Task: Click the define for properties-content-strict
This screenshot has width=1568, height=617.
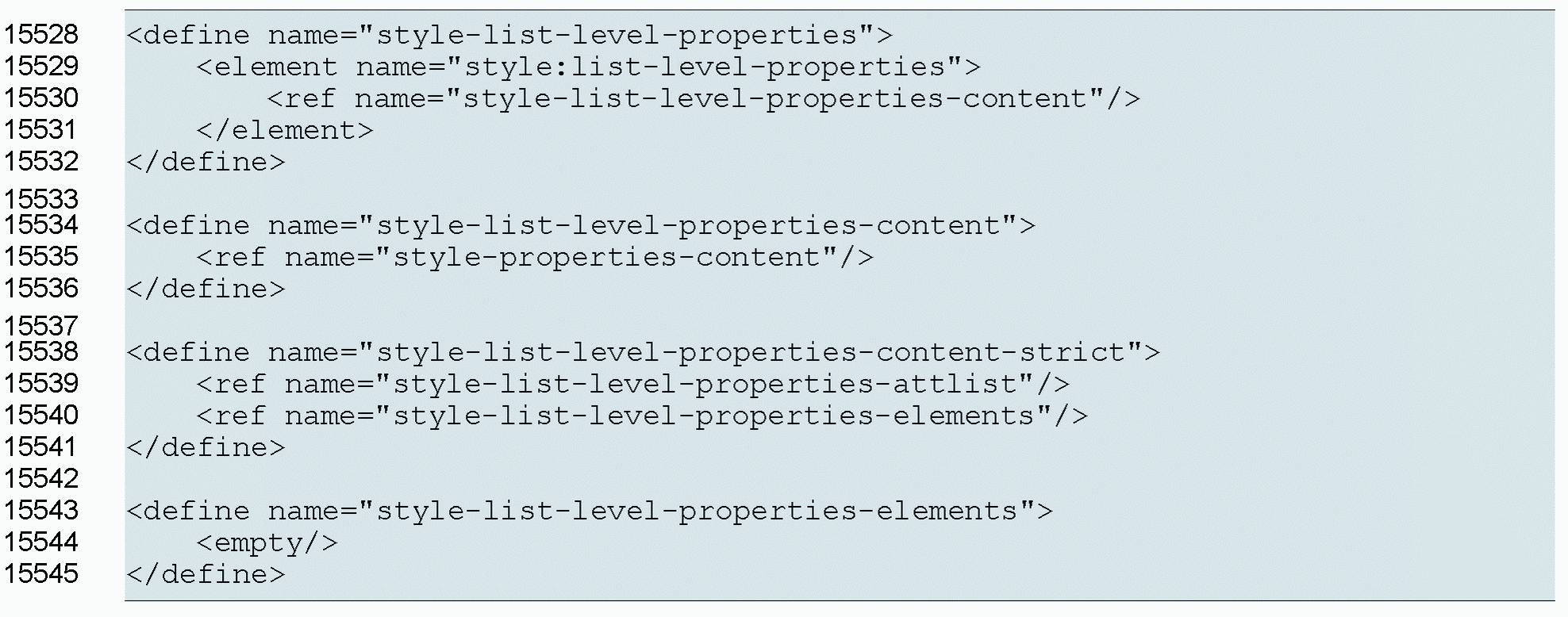Action: point(643,352)
